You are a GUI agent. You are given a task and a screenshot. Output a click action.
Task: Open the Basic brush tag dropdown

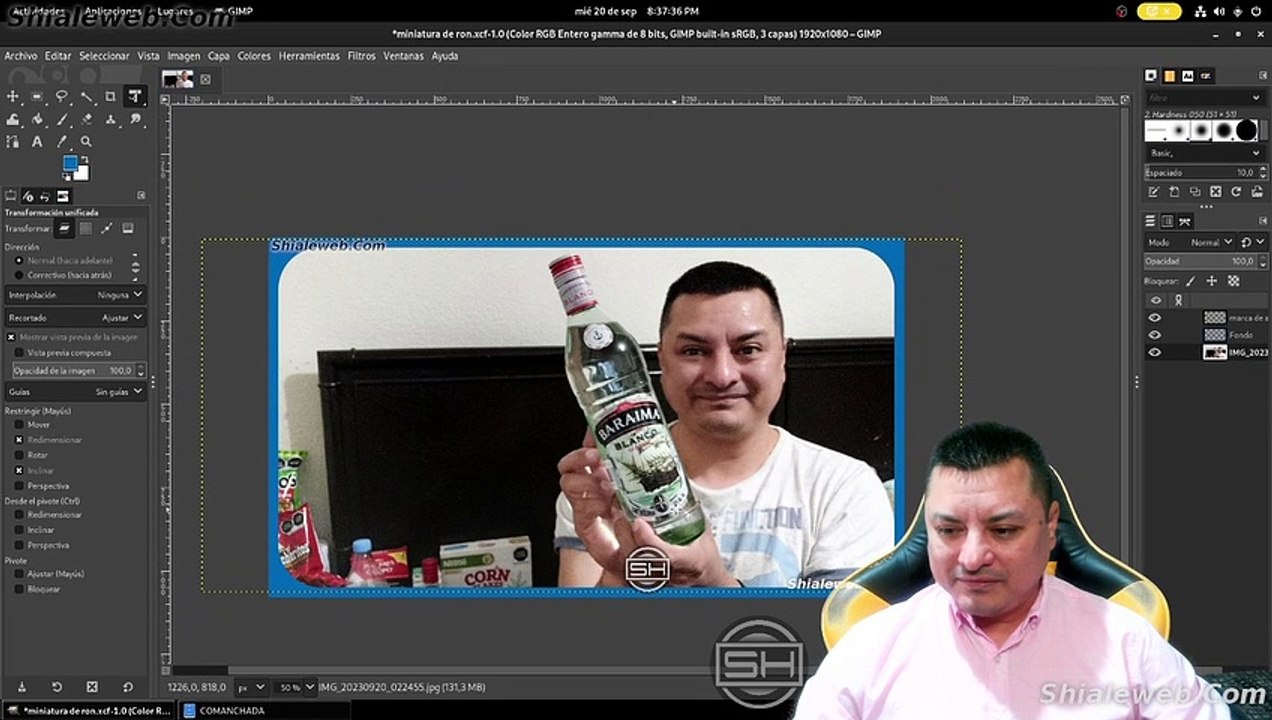[x=1205, y=153]
